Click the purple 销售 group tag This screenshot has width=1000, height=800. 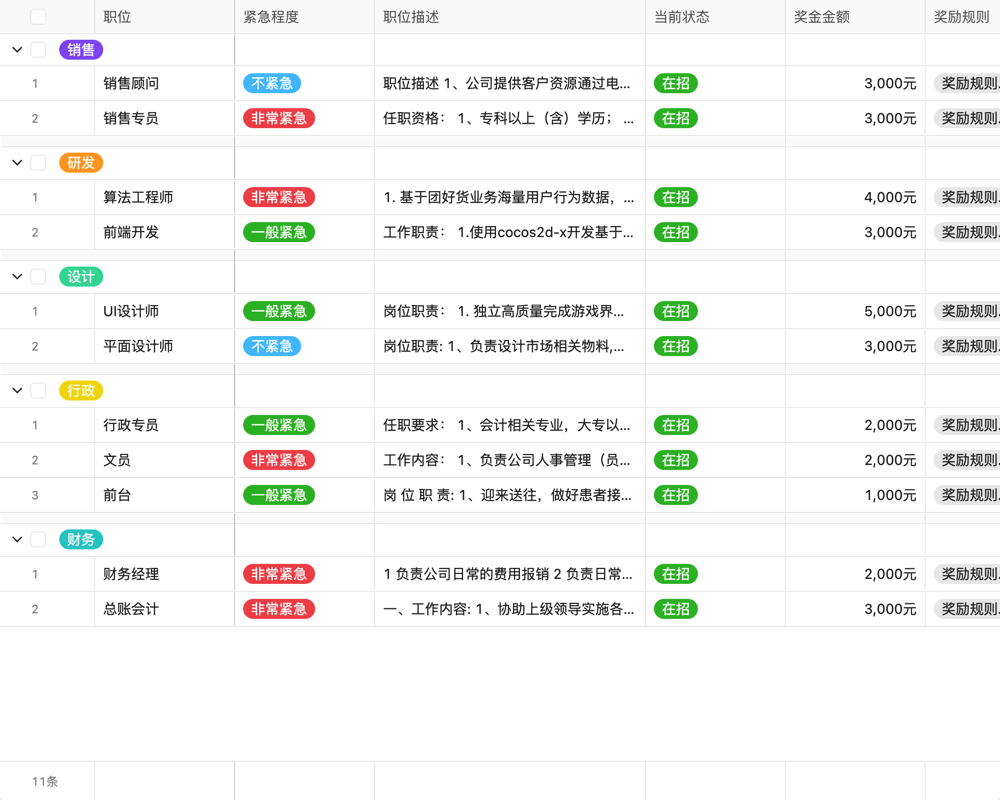[x=80, y=49]
